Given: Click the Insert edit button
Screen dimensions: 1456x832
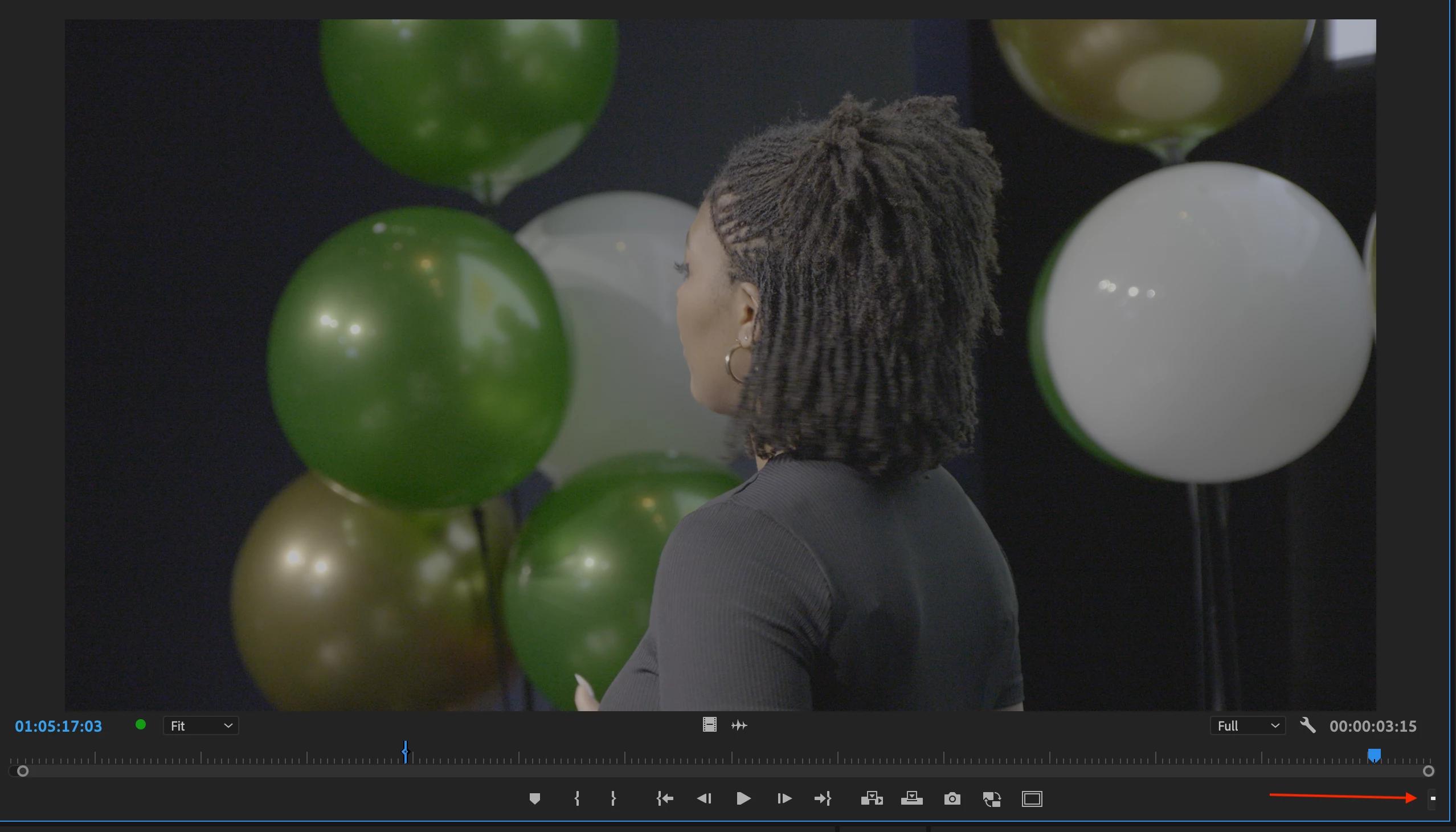Looking at the screenshot, I should (872, 798).
